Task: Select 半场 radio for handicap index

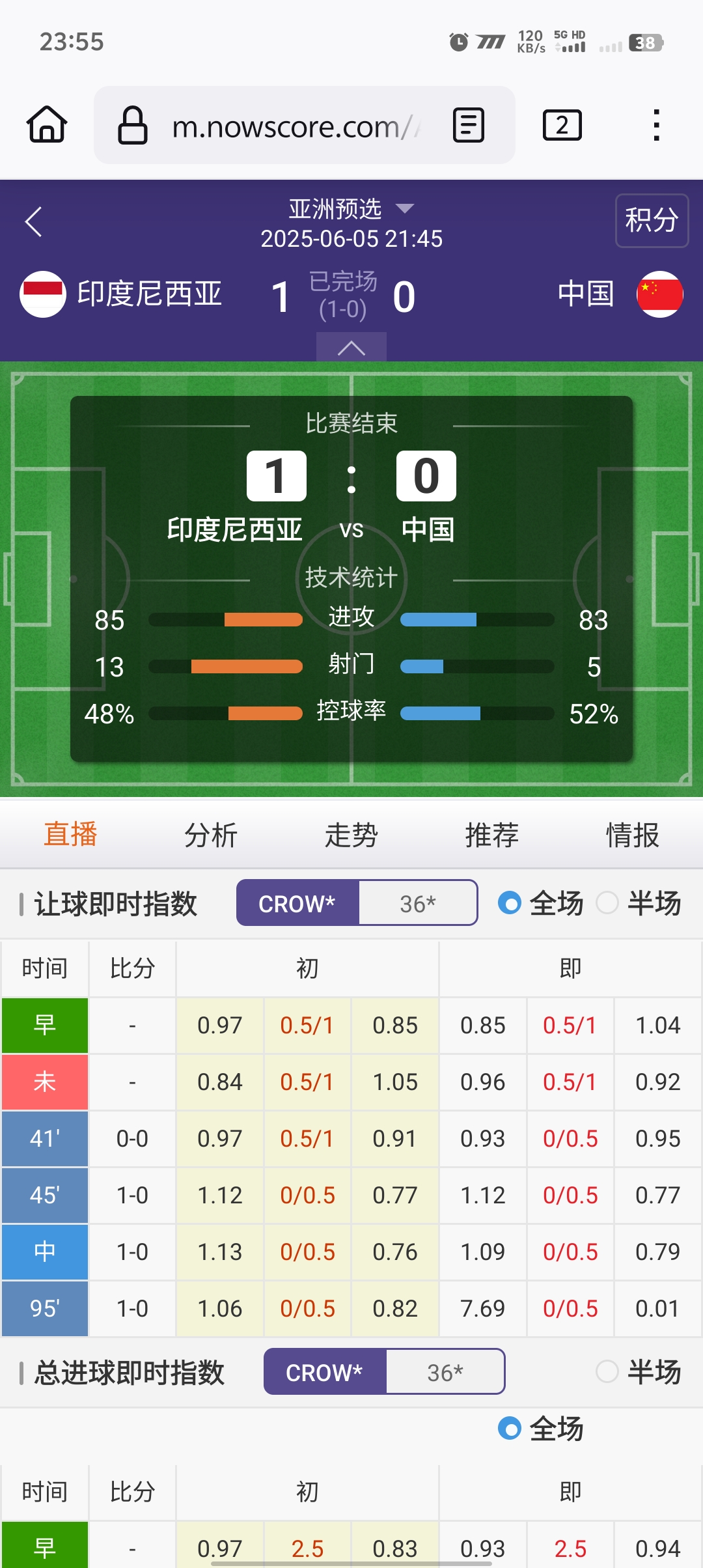Action: tap(607, 903)
